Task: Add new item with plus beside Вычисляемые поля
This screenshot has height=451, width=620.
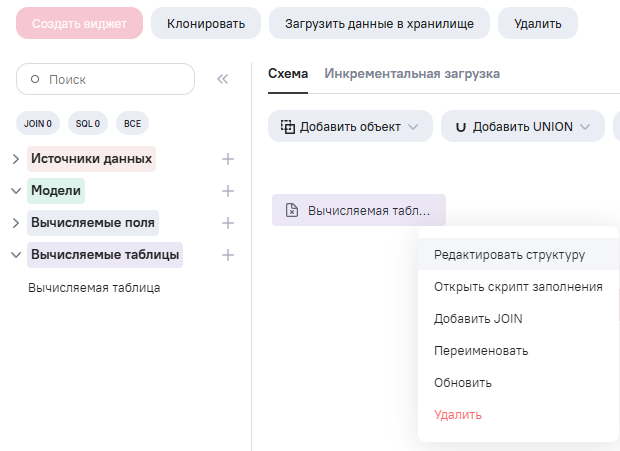Action: point(228,223)
